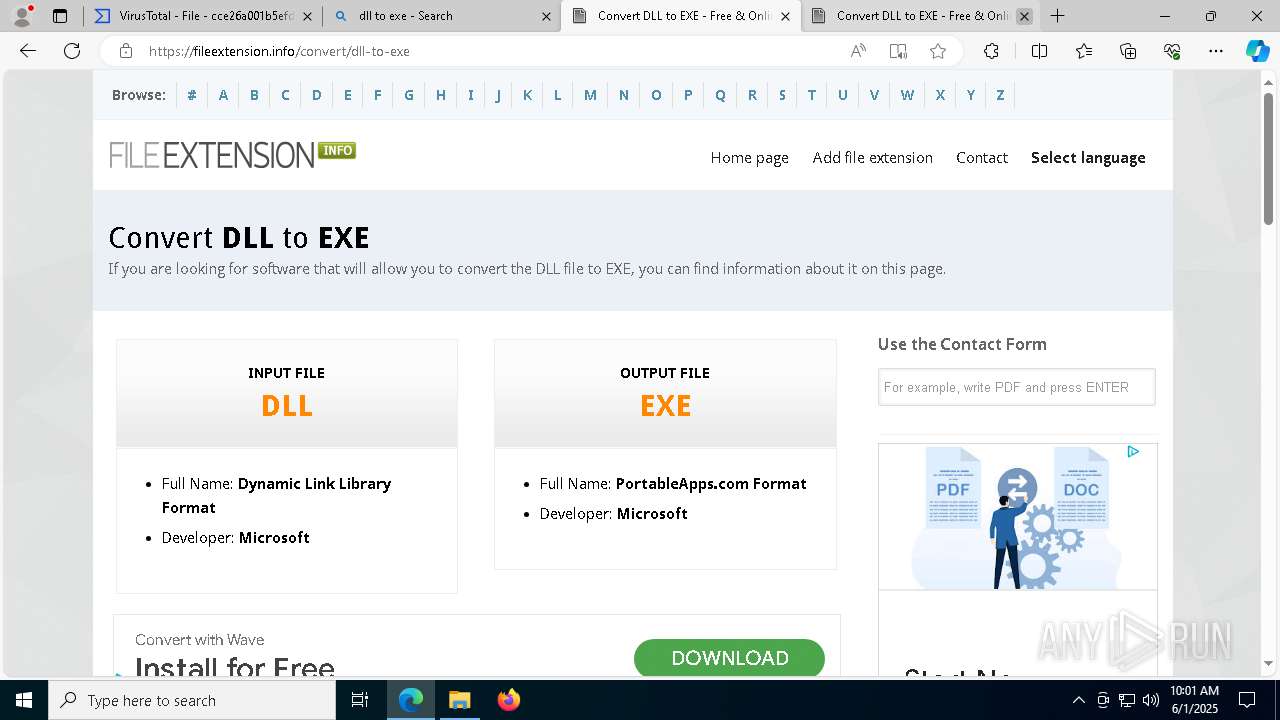
Task: Open the notification center icon
Action: click(1247, 700)
